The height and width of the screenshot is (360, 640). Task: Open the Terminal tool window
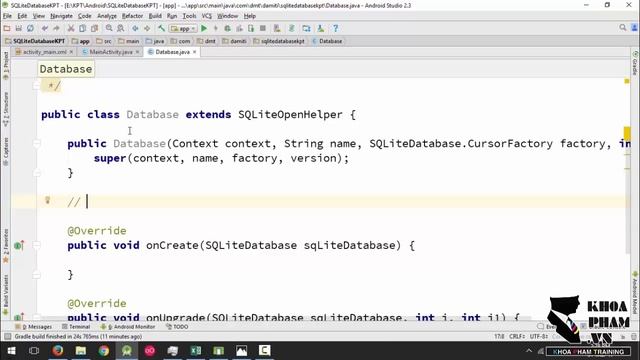[76, 327]
